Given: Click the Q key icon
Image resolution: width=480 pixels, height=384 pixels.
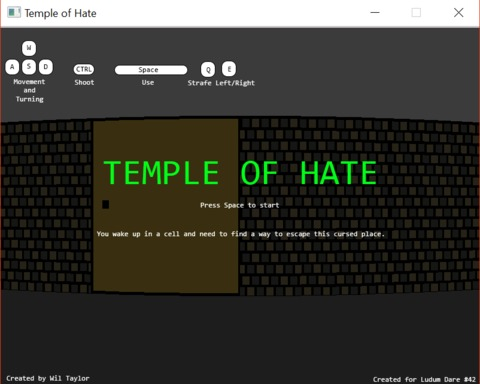Looking at the screenshot, I should 208,69.
